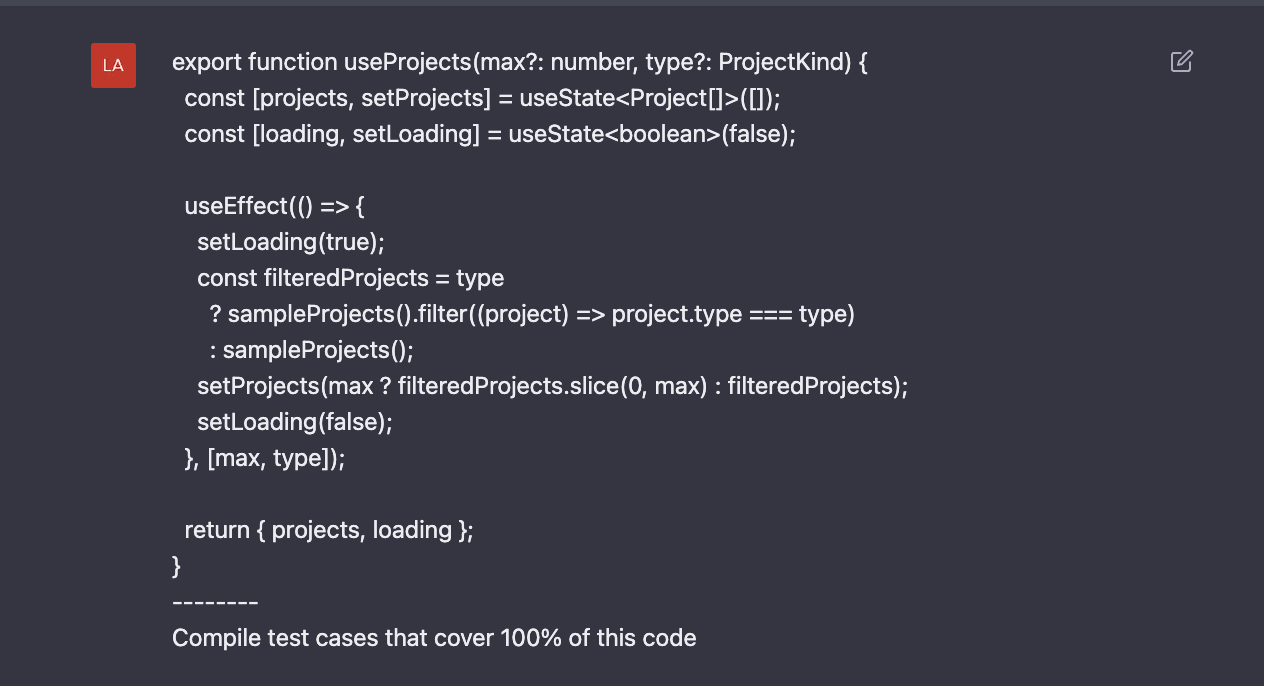Click the 'return { projects, loading };' line
The width and height of the screenshot is (1264, 686).
[x=329, y=530]
